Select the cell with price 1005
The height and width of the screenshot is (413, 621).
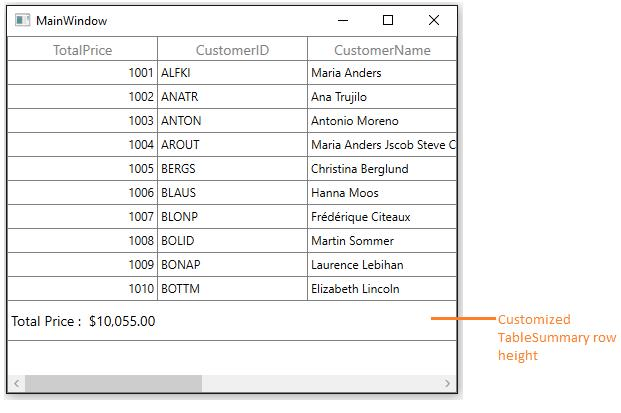82,169
